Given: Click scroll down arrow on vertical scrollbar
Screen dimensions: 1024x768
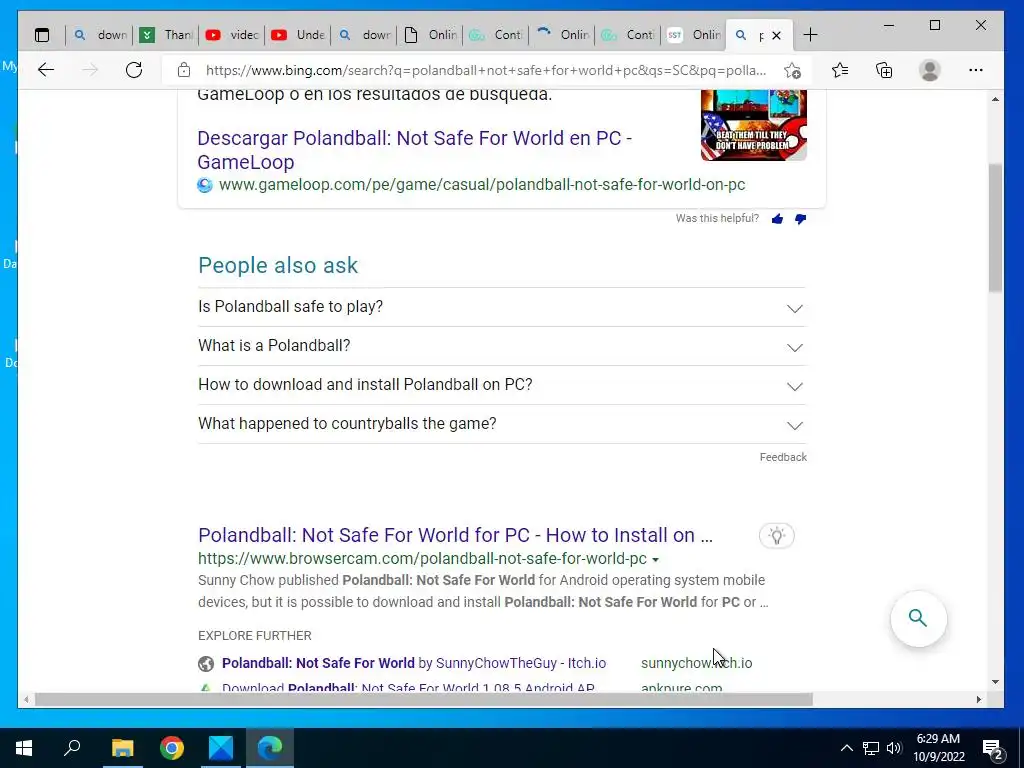Looking at the screenshot, I should point(995,682).
